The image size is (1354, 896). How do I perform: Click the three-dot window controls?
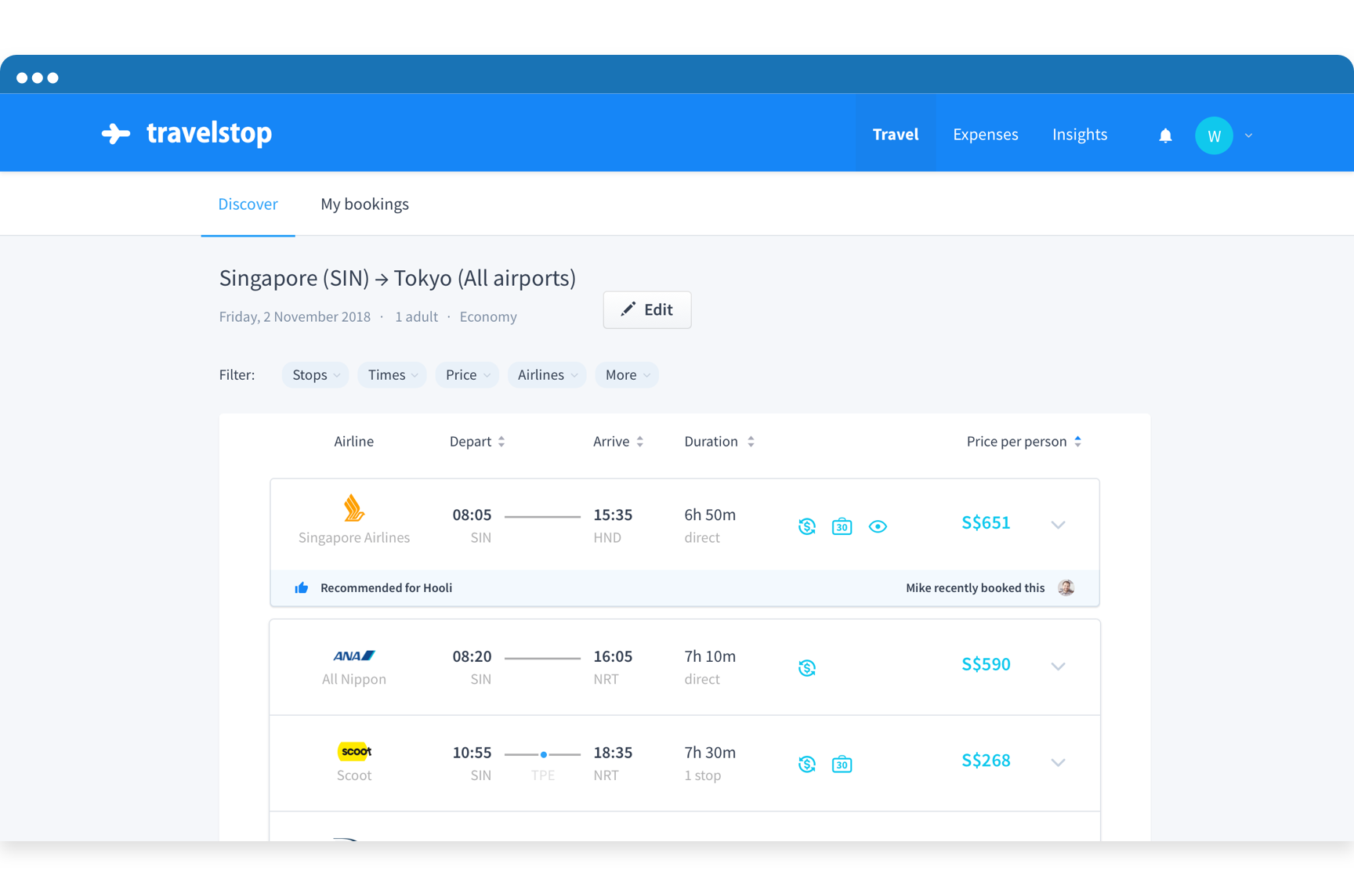(x=38, y=78)
